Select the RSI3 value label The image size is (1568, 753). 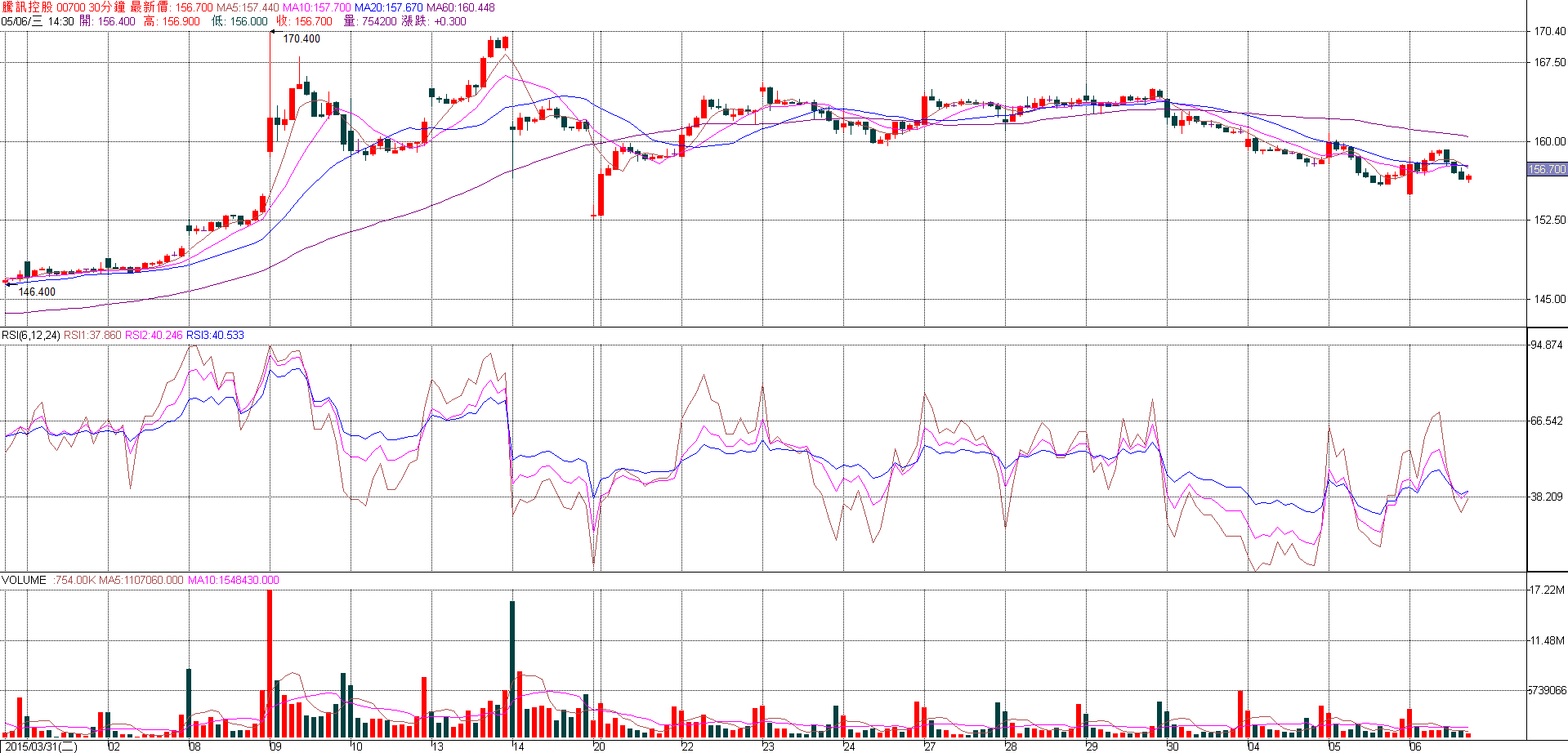215,335
